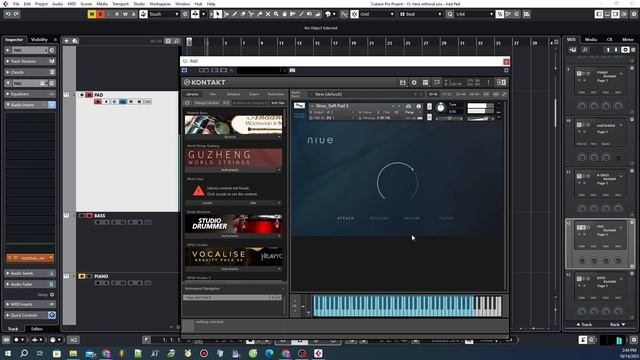Click the Quantize Q icon
Viewport: 640px width, 360px height.
point(449,14)
